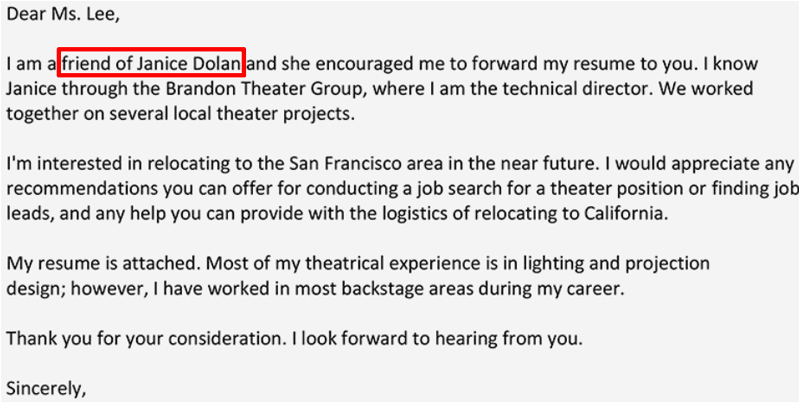Screen dimensions: 800x403
Task: Click the highlighted phrase "friend of Janice Dolan"
Action: click(151, 63)
